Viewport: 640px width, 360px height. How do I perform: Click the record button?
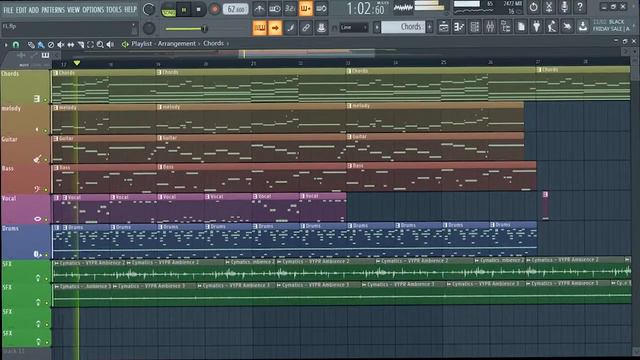click(x=214, y=9)
